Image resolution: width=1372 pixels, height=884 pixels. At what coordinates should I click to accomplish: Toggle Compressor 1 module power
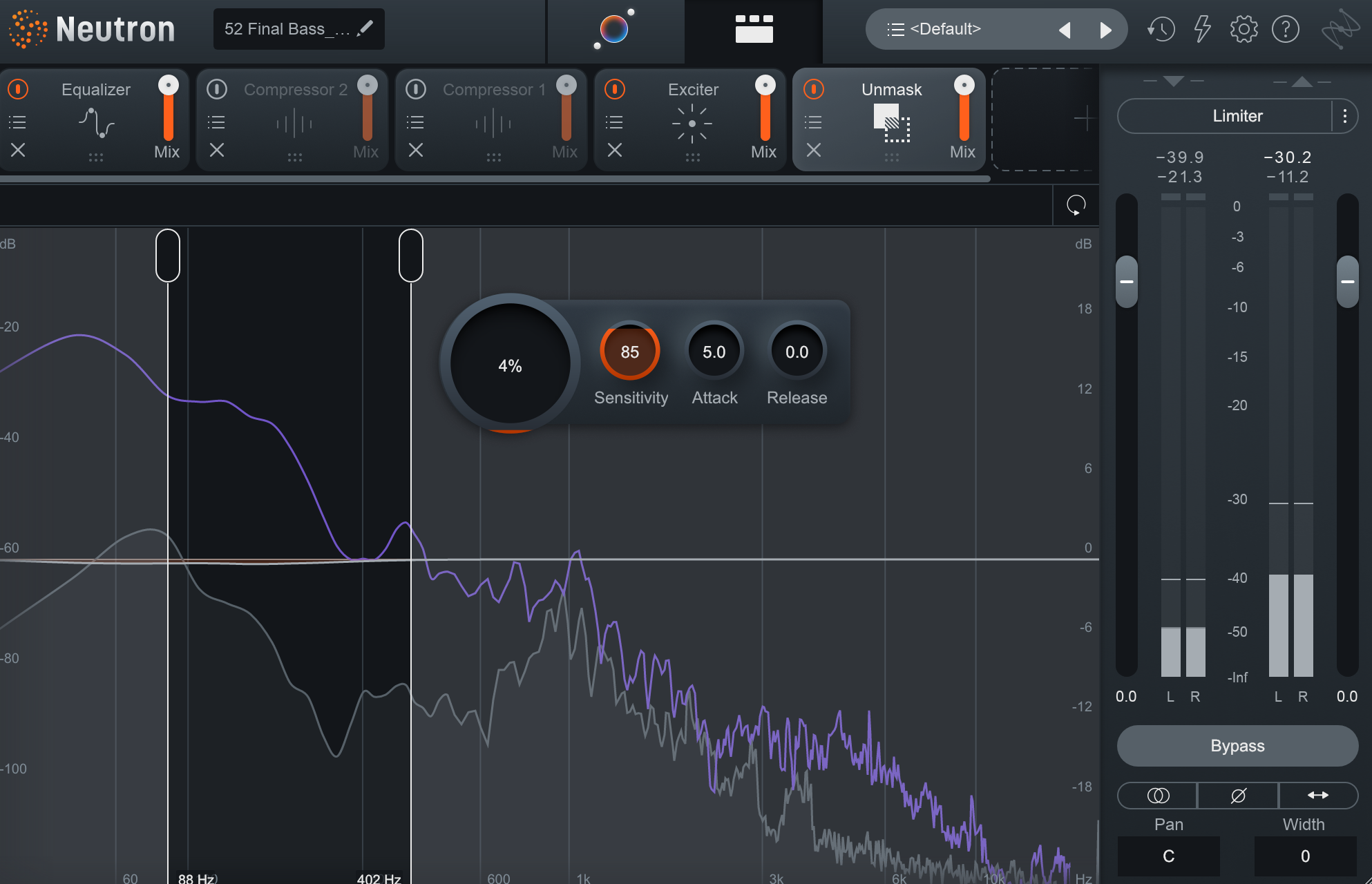[x=416, y=89]
